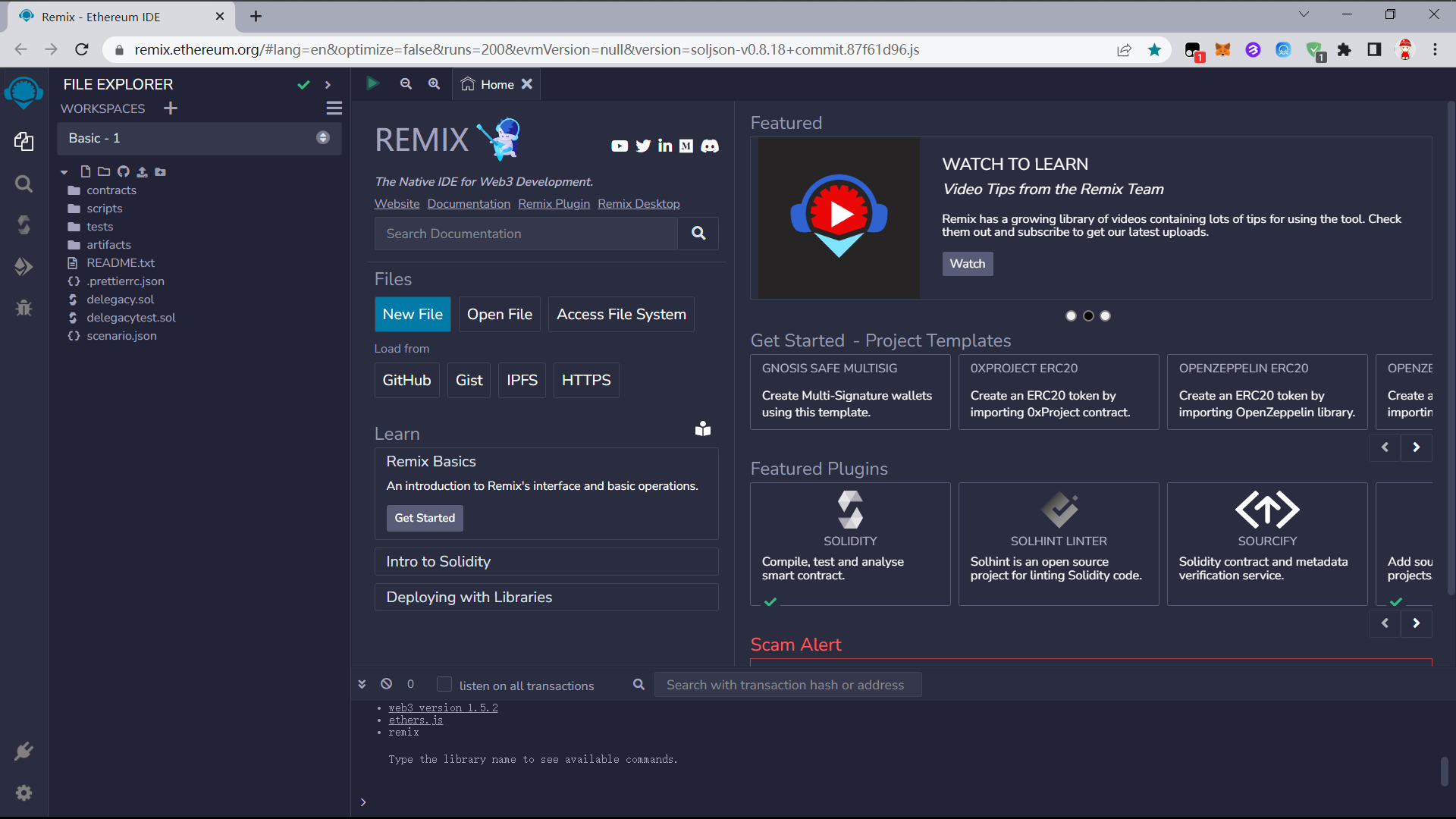The image size is (1456, 819).
Task: Click the YouTube social icon
Action: point(620,146)
